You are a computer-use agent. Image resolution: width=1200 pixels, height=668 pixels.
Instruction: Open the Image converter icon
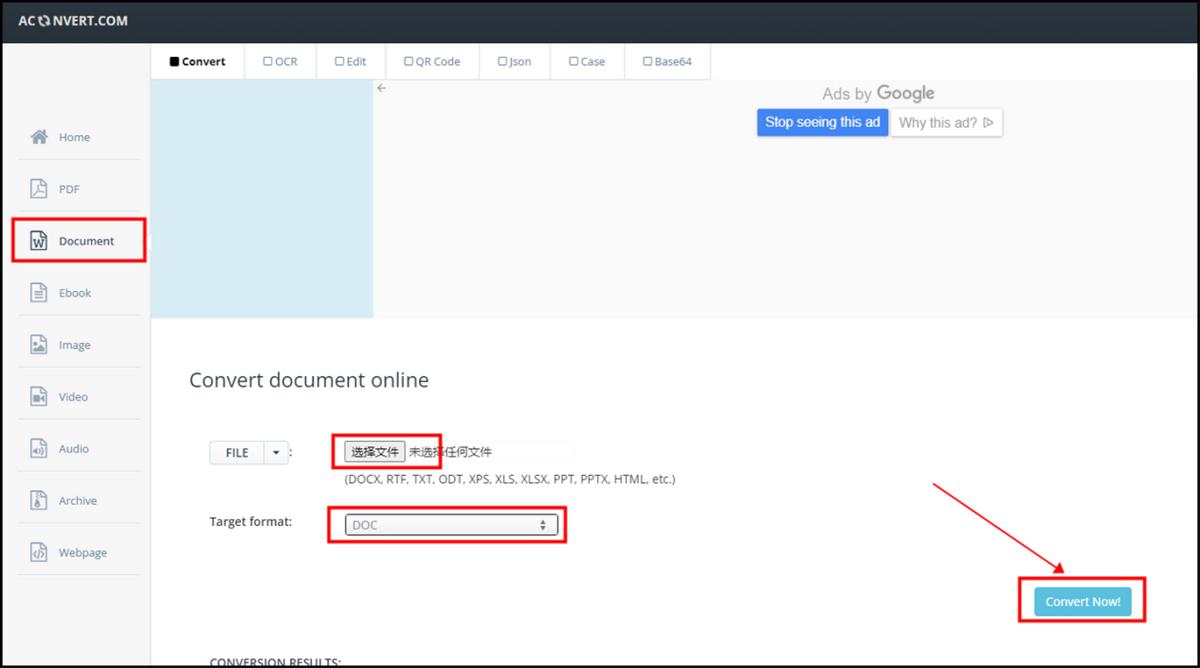pyautogui.click(x=39, y=345)
